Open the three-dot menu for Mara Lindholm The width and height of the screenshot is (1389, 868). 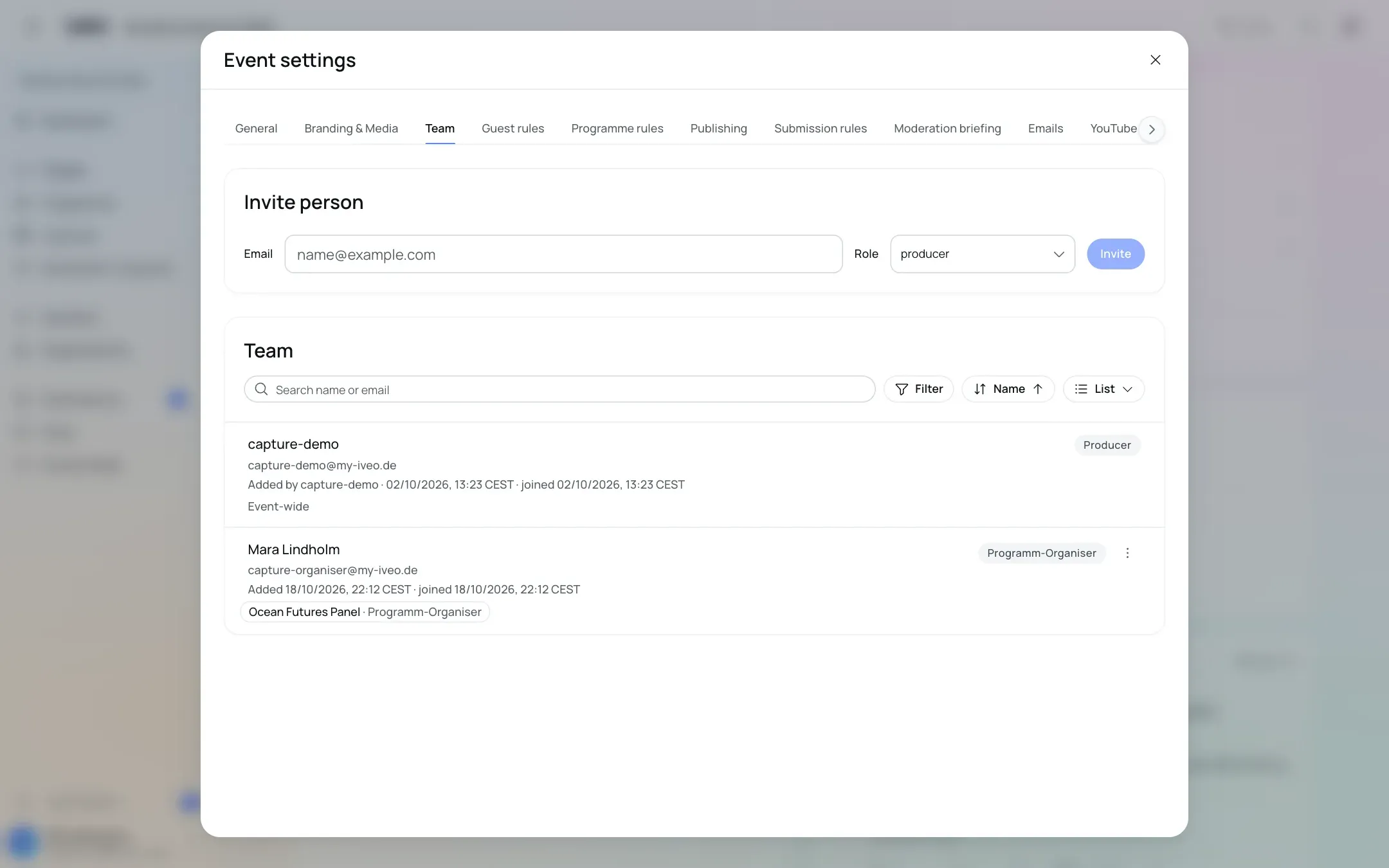point(1127,553)
